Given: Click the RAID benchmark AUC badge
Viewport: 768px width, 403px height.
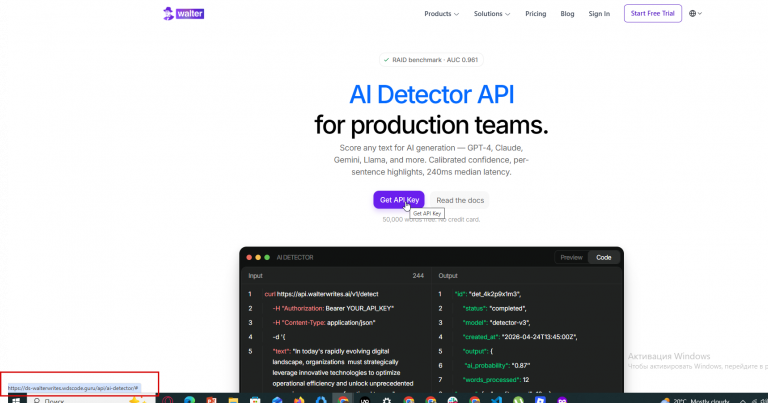Looking at the screenshot, I should (431, 60).
